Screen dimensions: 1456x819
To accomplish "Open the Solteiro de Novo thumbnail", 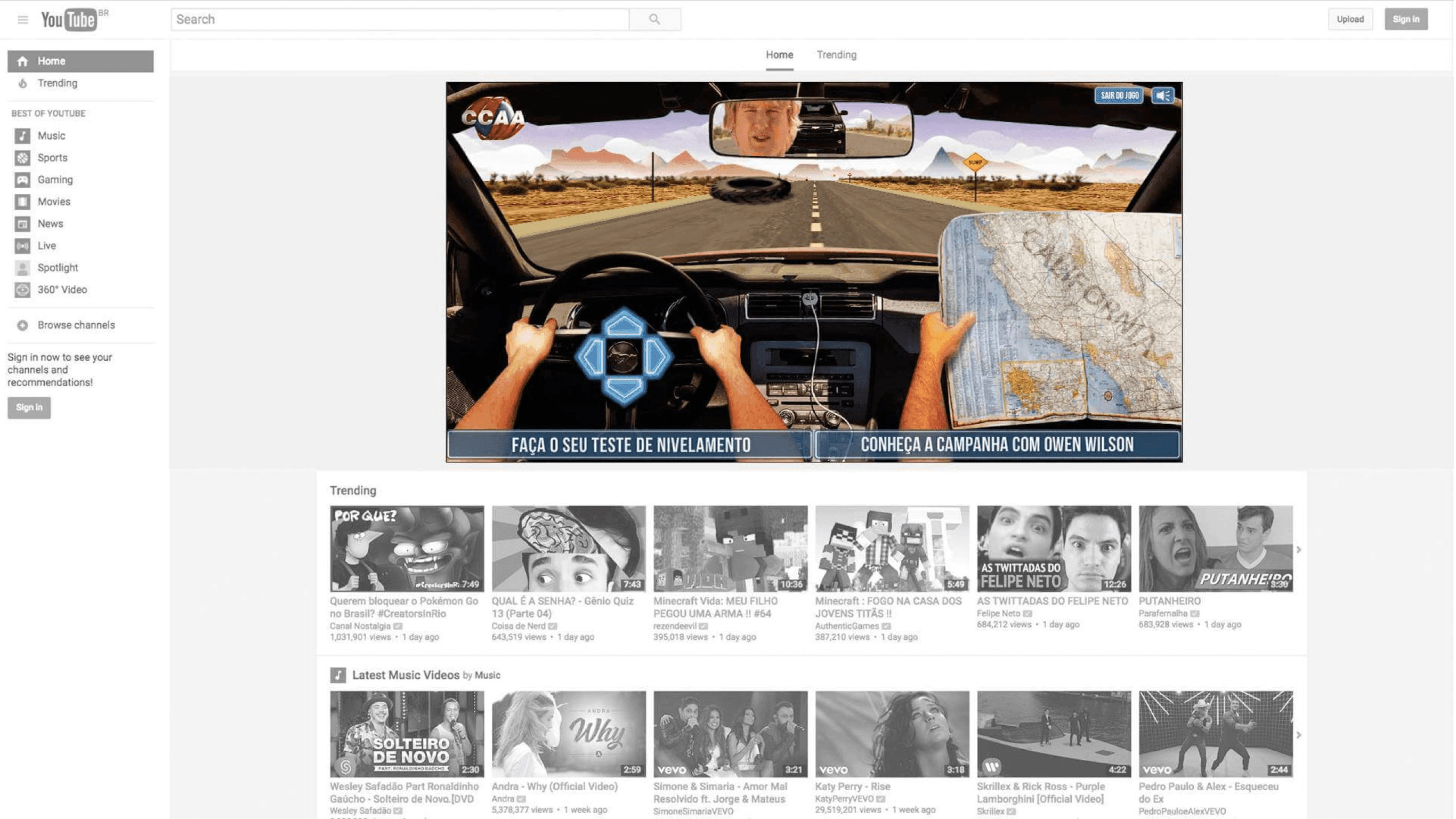I will point(407,734).
